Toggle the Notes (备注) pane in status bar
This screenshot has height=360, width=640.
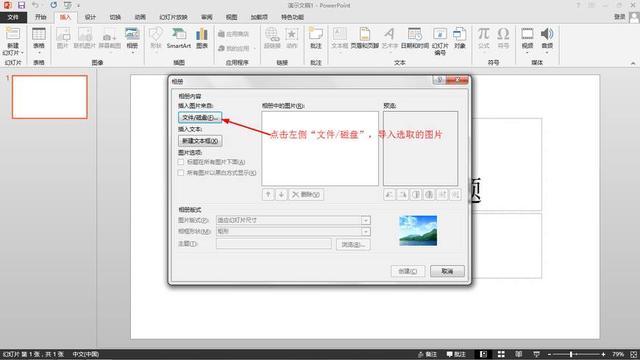tap(427, 354)
